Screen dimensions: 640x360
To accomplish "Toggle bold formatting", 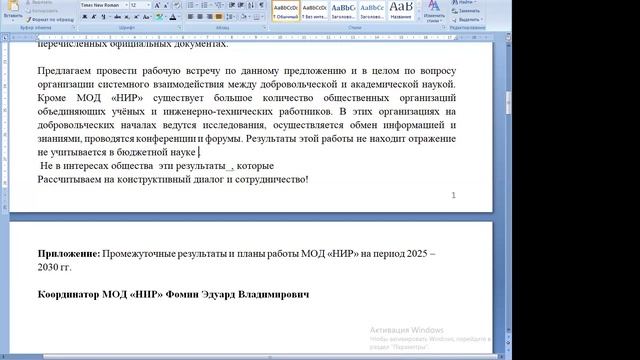I will [84, 17].
